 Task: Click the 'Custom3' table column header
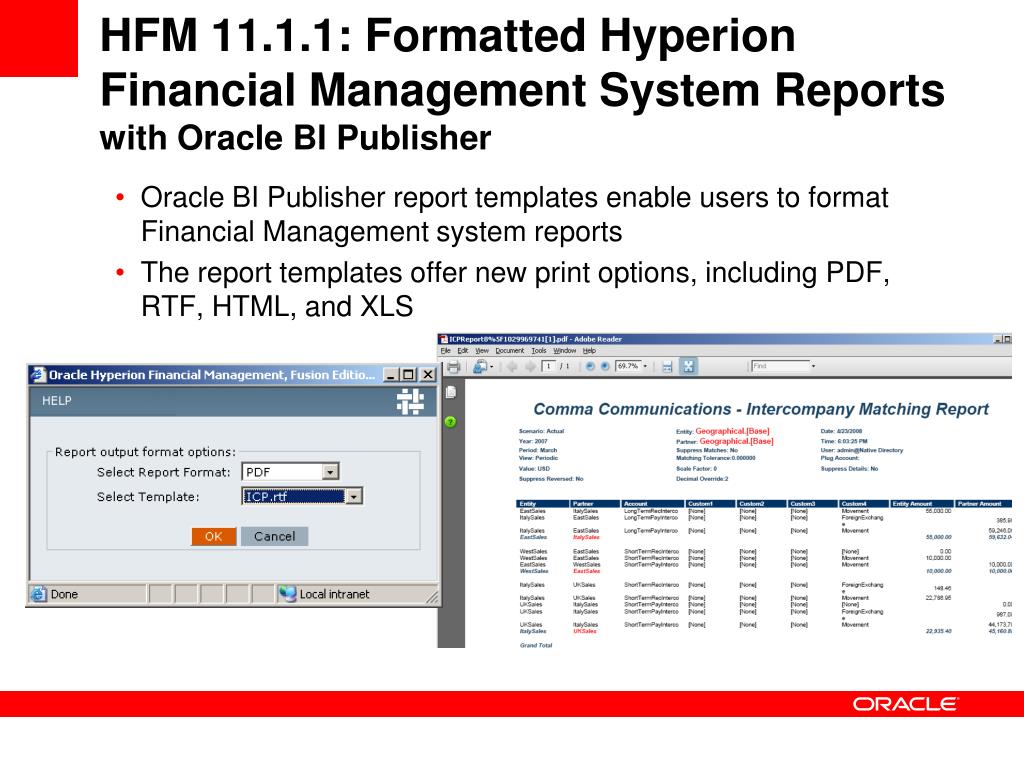813,504
